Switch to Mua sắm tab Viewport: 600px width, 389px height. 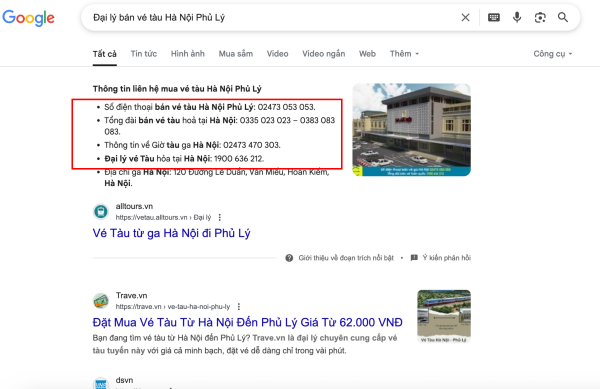pos(236,54)
